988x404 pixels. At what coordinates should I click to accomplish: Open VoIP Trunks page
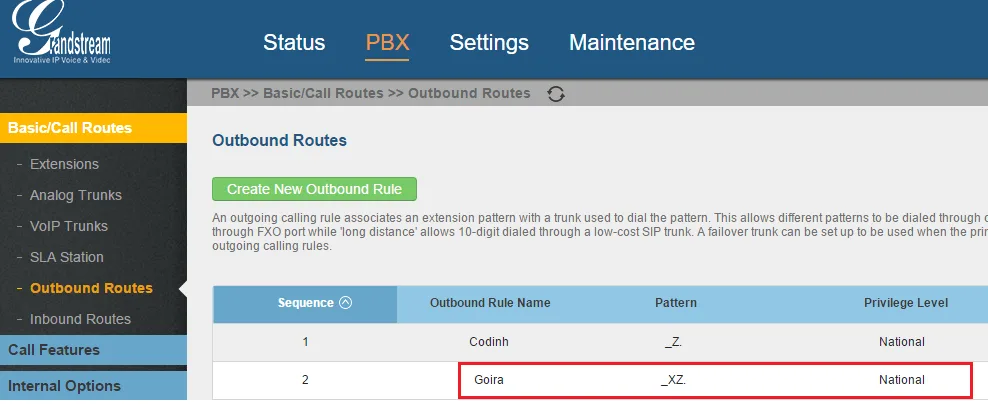(69, 226)
